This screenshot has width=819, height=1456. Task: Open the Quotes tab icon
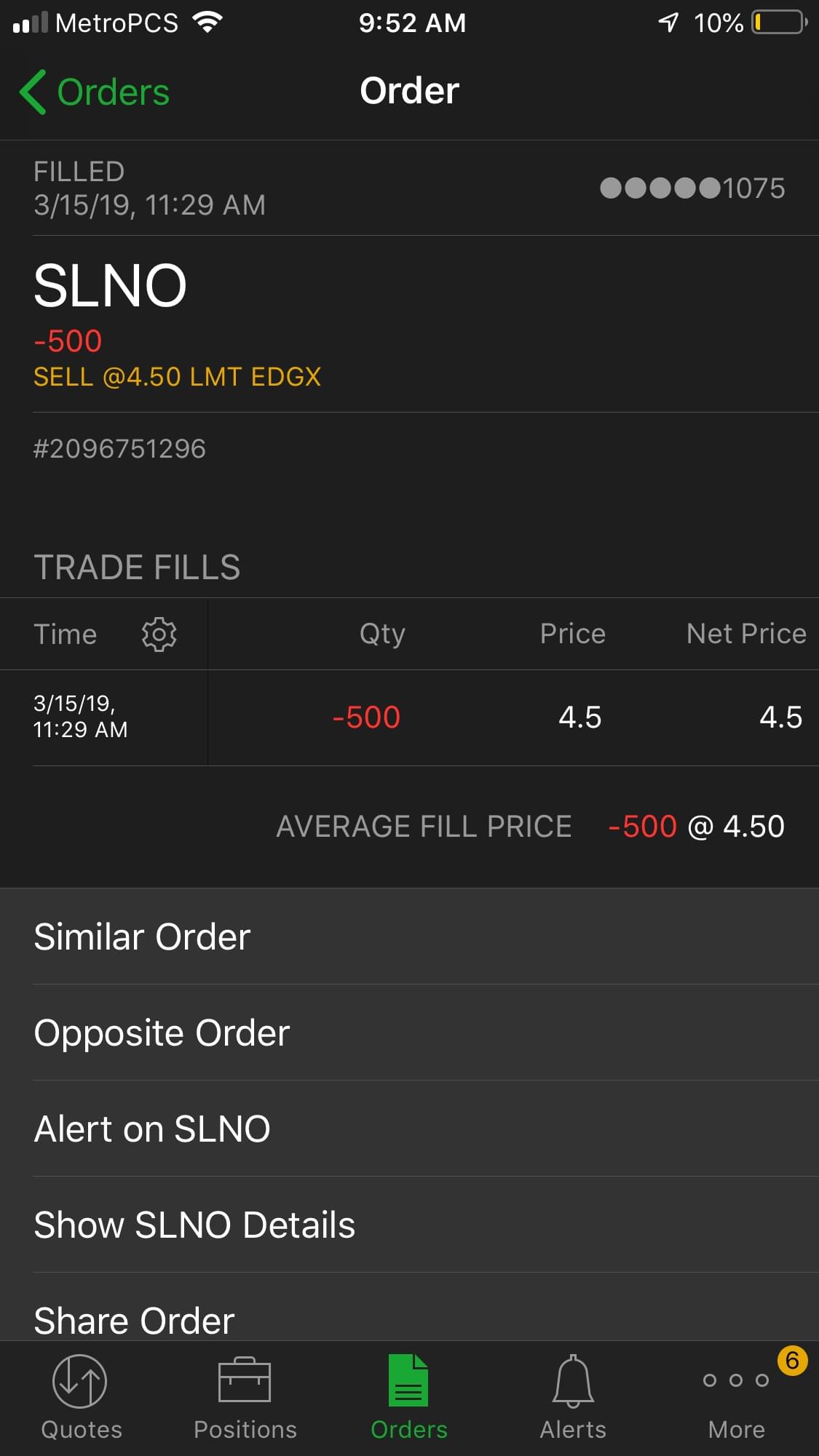click(x=81, y=1381)
